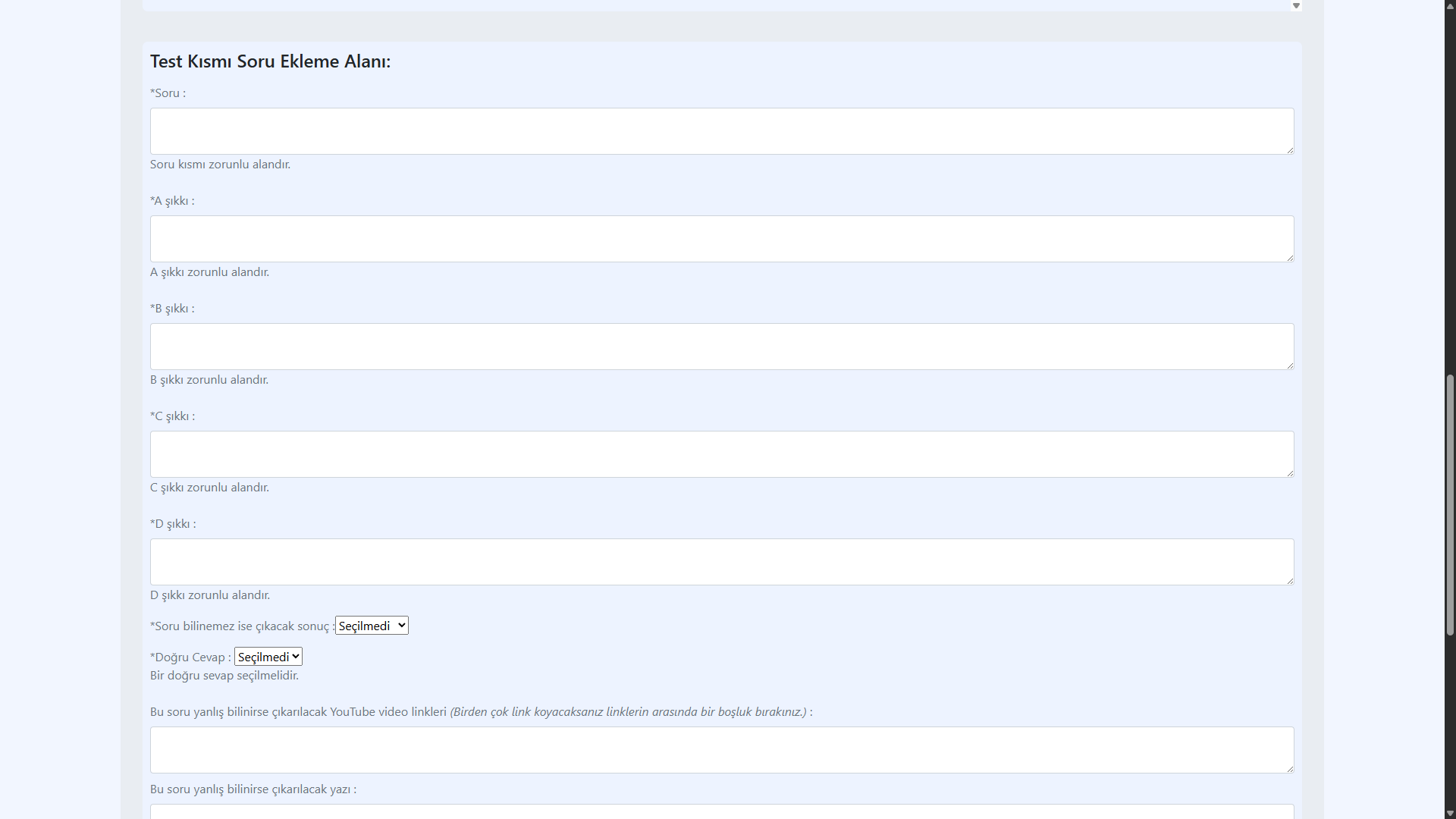Click the D şıkkı answer field
The width and height of the screenshot is (1456, 819).
click(x=721, y=562)
